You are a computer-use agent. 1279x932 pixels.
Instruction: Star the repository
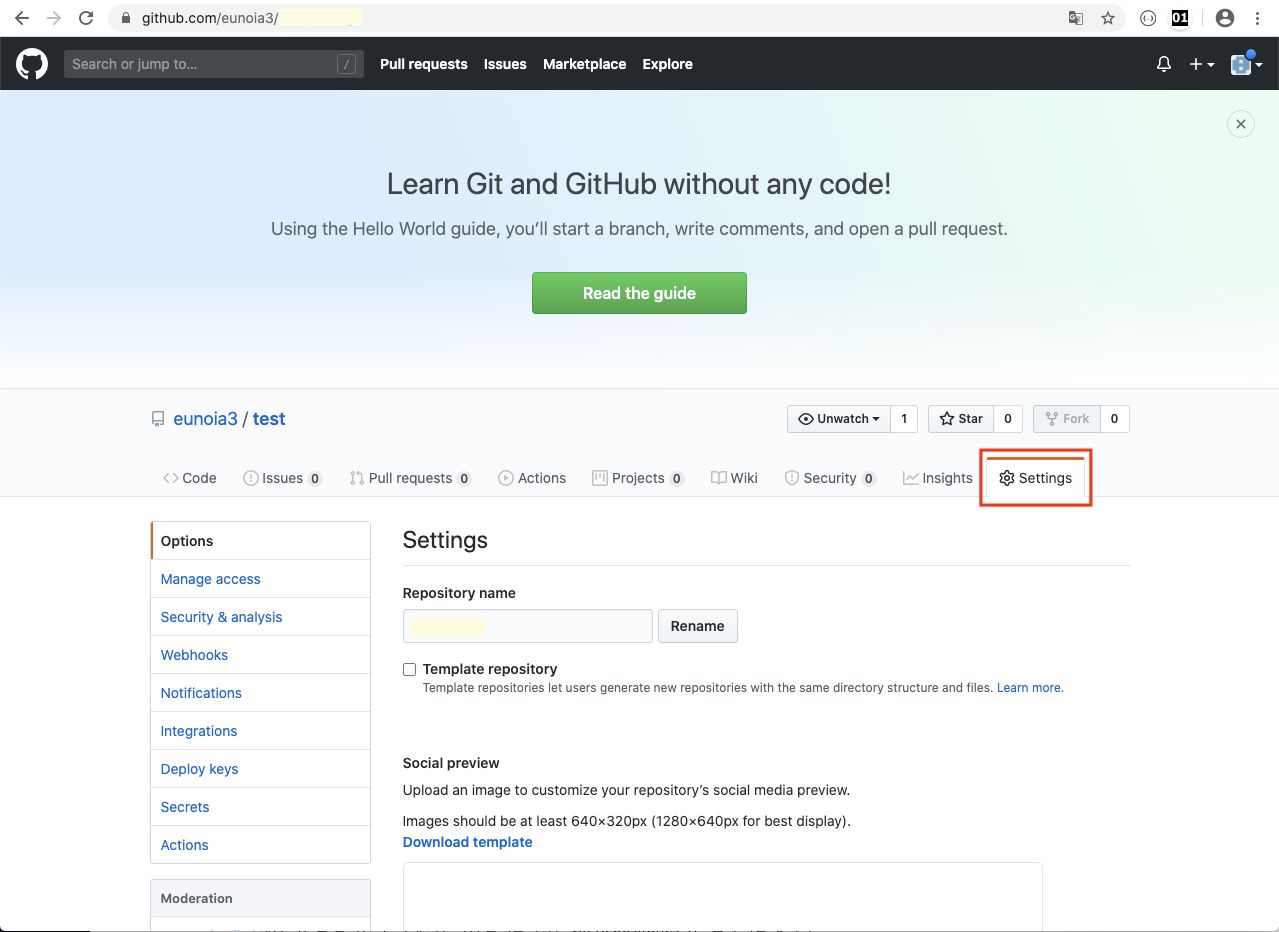960,419
